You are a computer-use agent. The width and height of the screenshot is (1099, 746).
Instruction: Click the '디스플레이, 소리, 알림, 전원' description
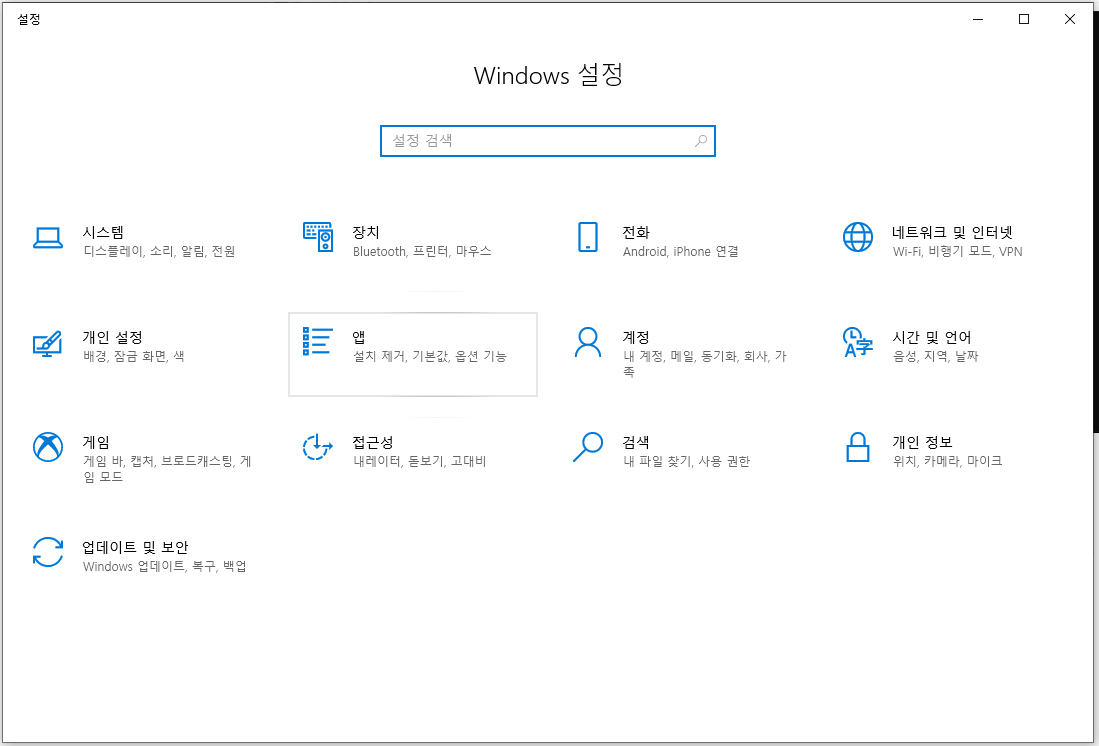point(159,252)
